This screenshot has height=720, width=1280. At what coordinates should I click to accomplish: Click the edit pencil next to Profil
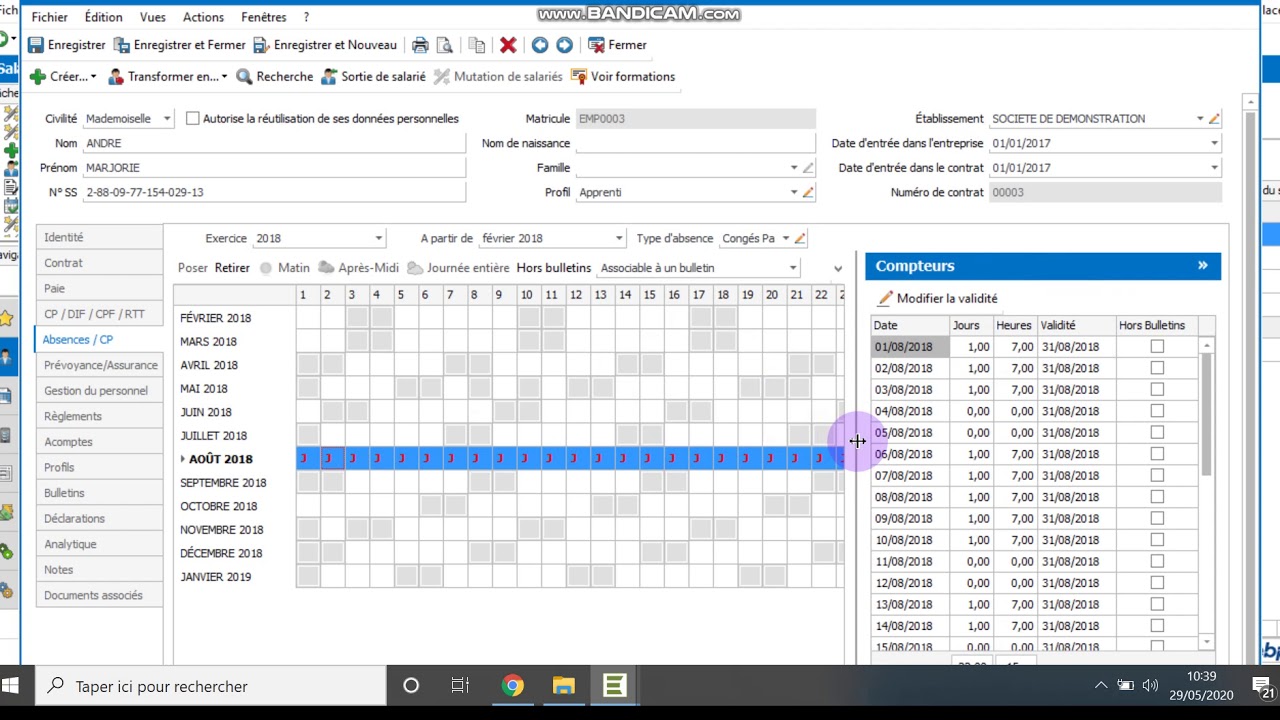pos(808,192)
